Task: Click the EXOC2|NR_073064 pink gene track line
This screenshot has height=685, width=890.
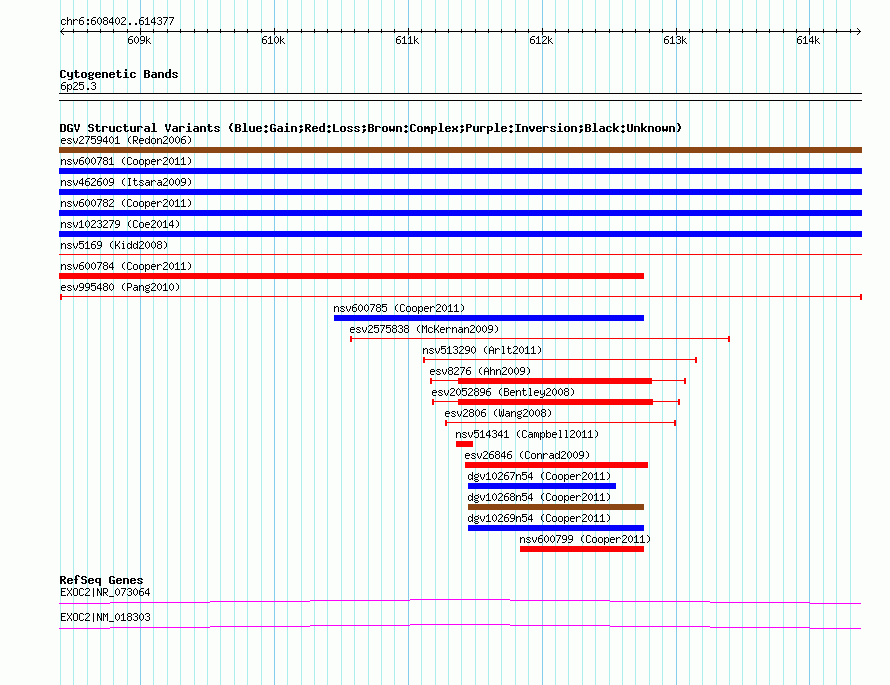Action: click(x=460, y=602)
